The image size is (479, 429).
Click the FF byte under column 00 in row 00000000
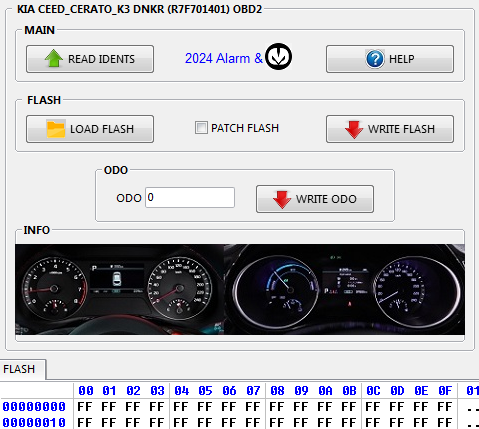pyautogui.click(x=85, y=407)
